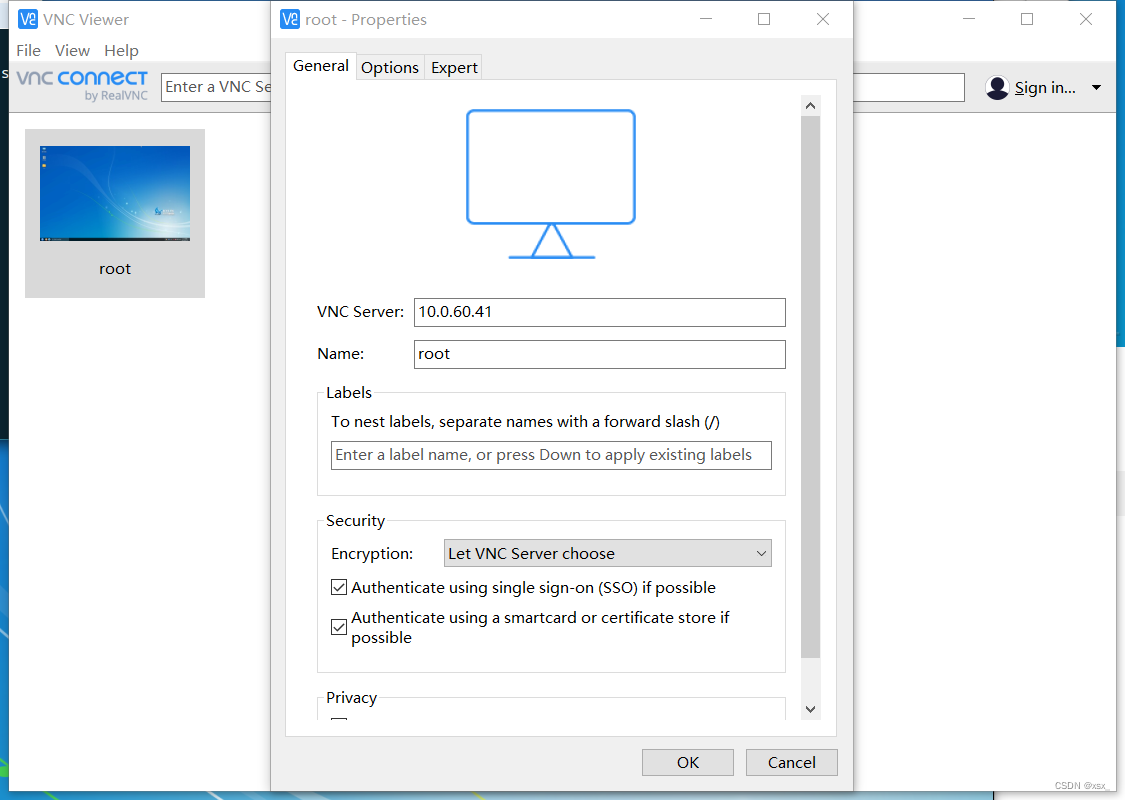The image size is (1125, 800).
Task: Open the root desktop thumbnail in VNC Viewer
Action: pos(115,194)
